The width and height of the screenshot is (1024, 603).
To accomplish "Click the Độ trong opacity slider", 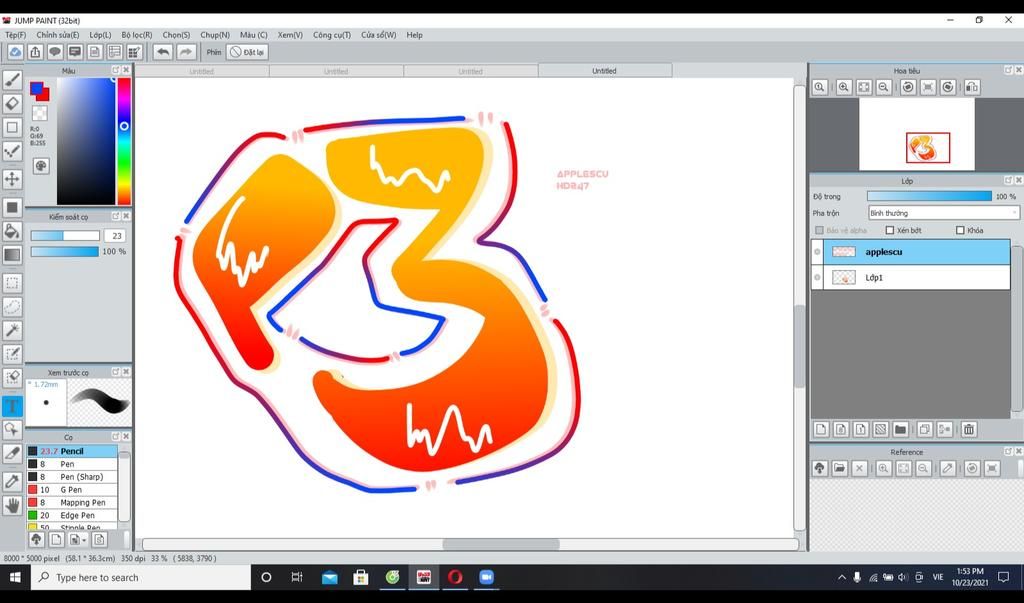I will (929, 196).
